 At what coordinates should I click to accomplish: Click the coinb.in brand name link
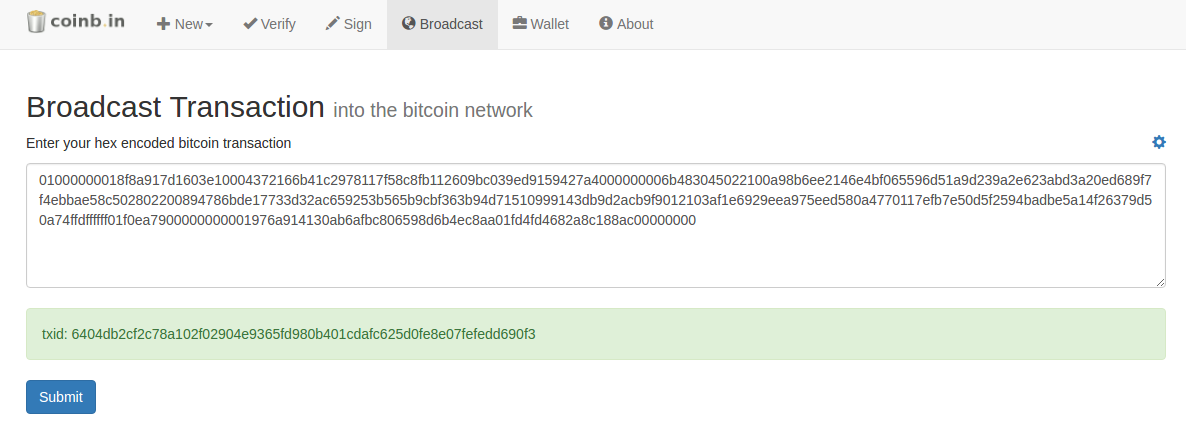coord(88,22)
